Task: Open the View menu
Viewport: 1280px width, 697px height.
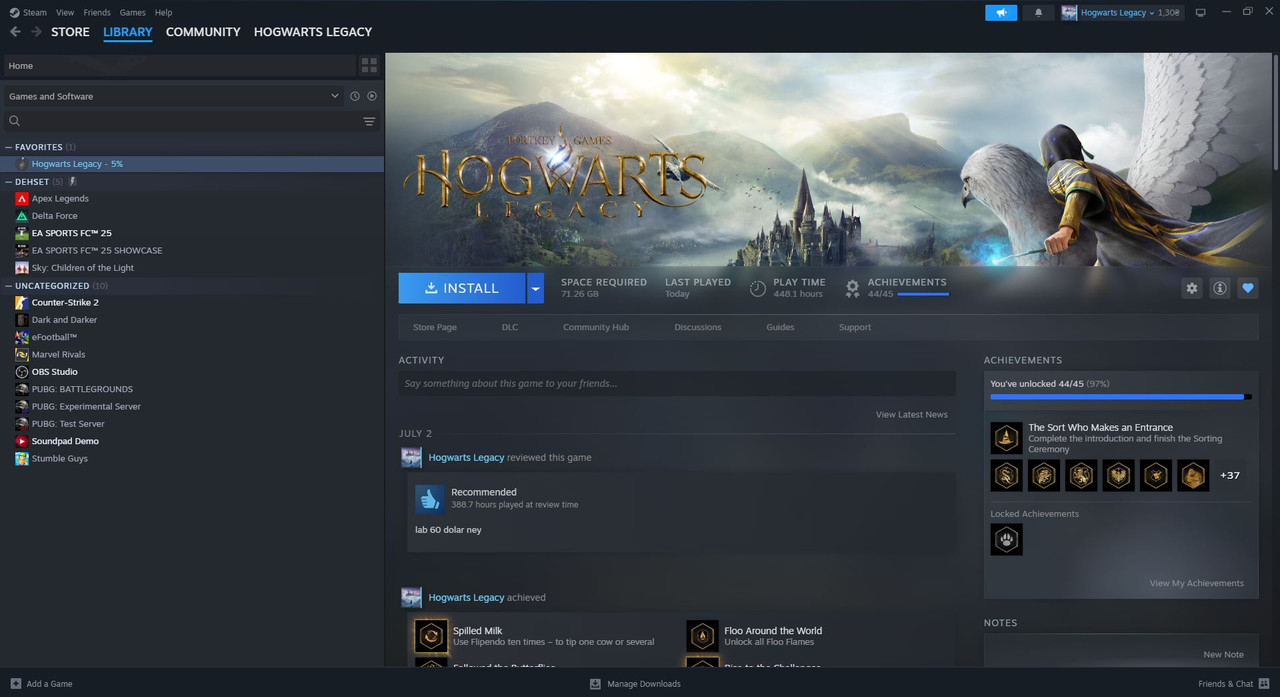Action: [65, 12]
